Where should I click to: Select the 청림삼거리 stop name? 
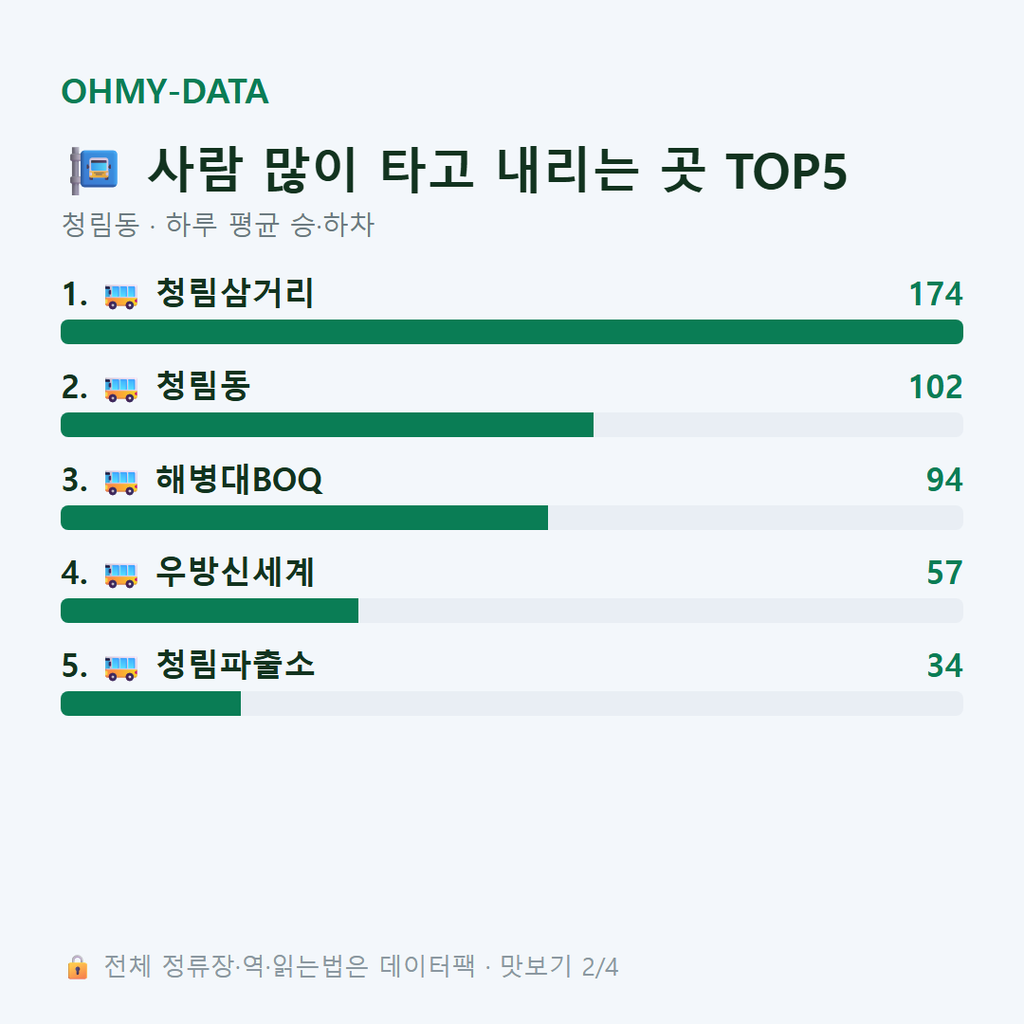pos(235,293)
